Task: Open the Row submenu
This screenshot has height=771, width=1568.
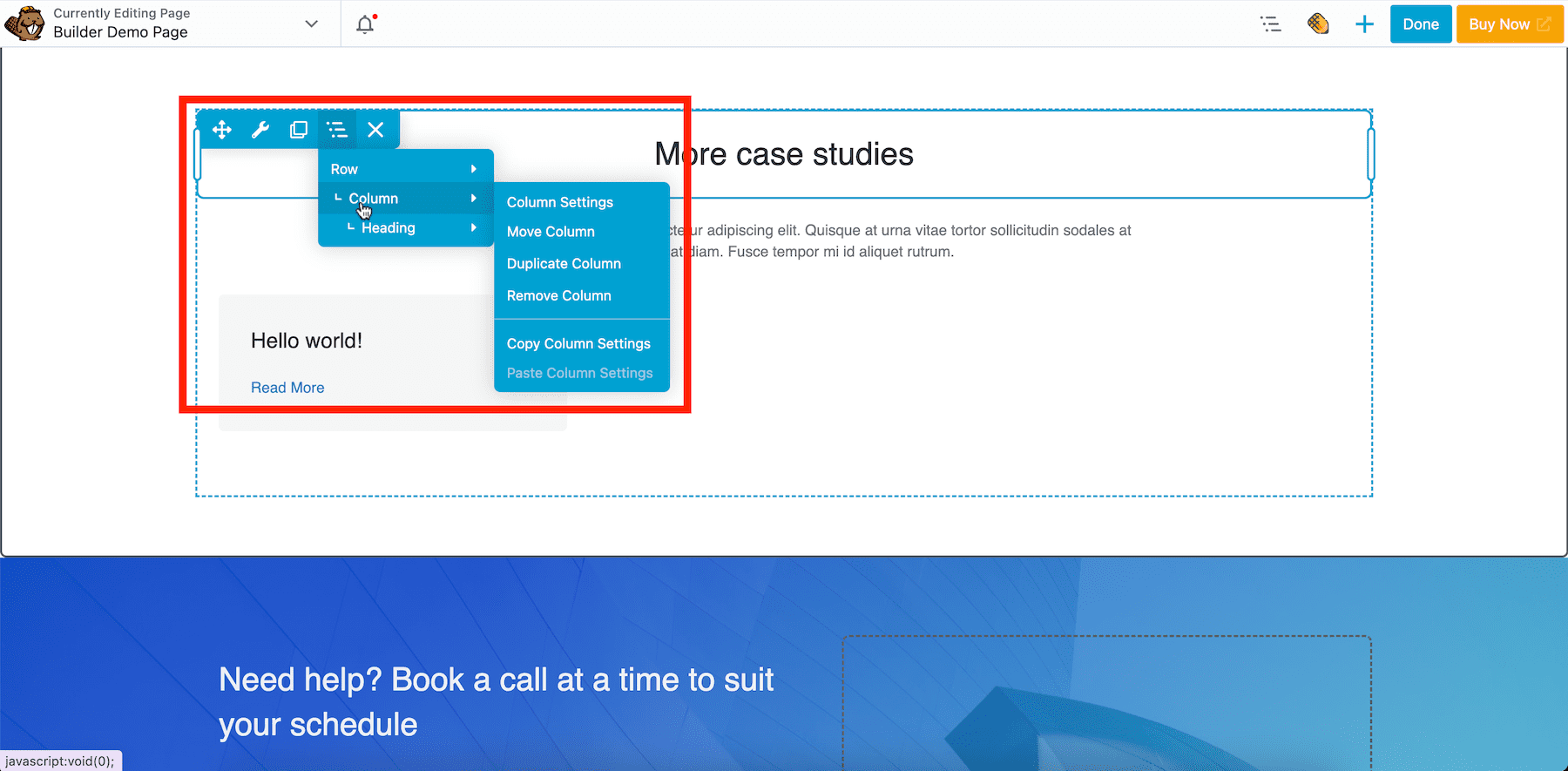Action: (x=406, y=169)
